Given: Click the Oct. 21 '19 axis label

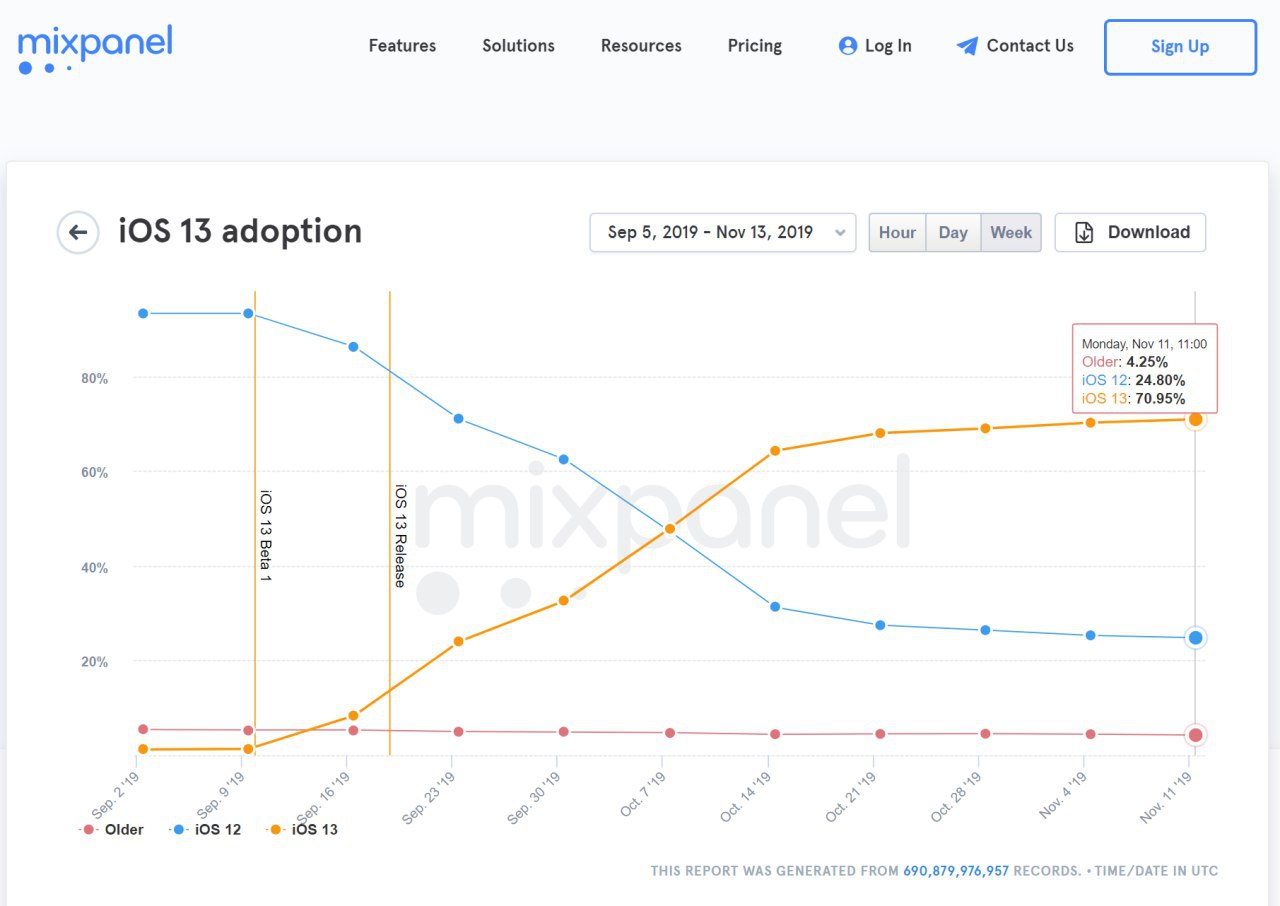Looking at the screenshot, I should point(851,796).
